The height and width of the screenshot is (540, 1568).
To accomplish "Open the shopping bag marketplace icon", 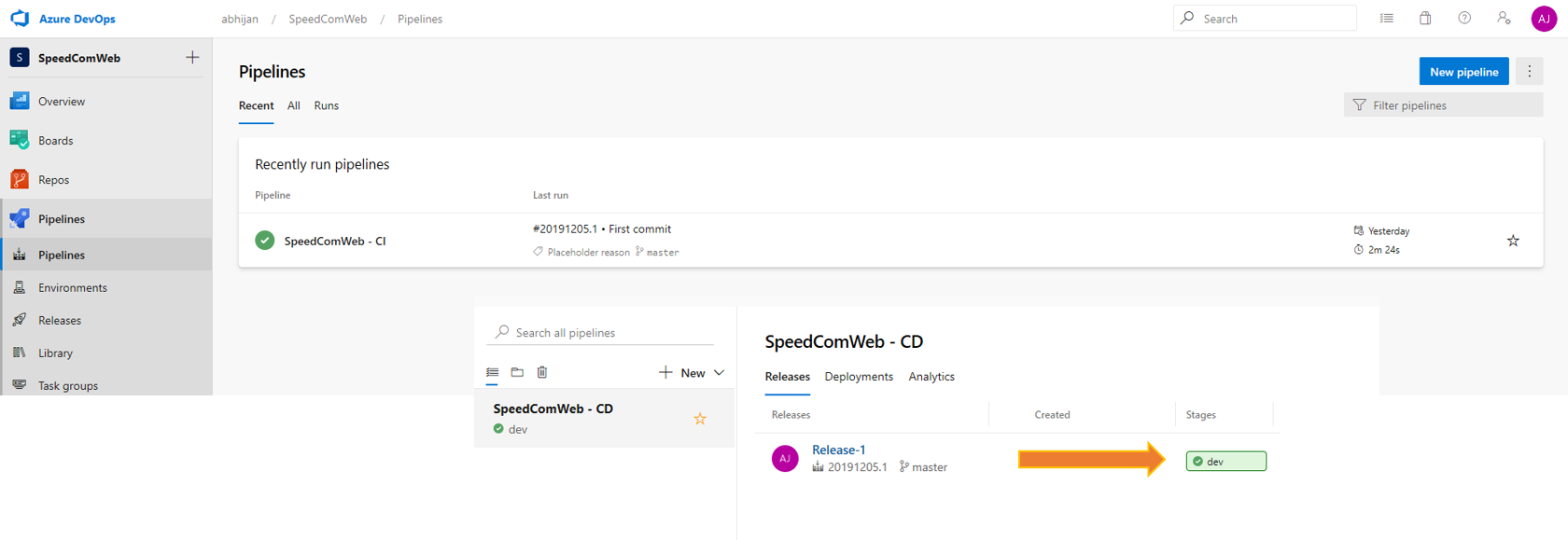I will [1425, 19].
